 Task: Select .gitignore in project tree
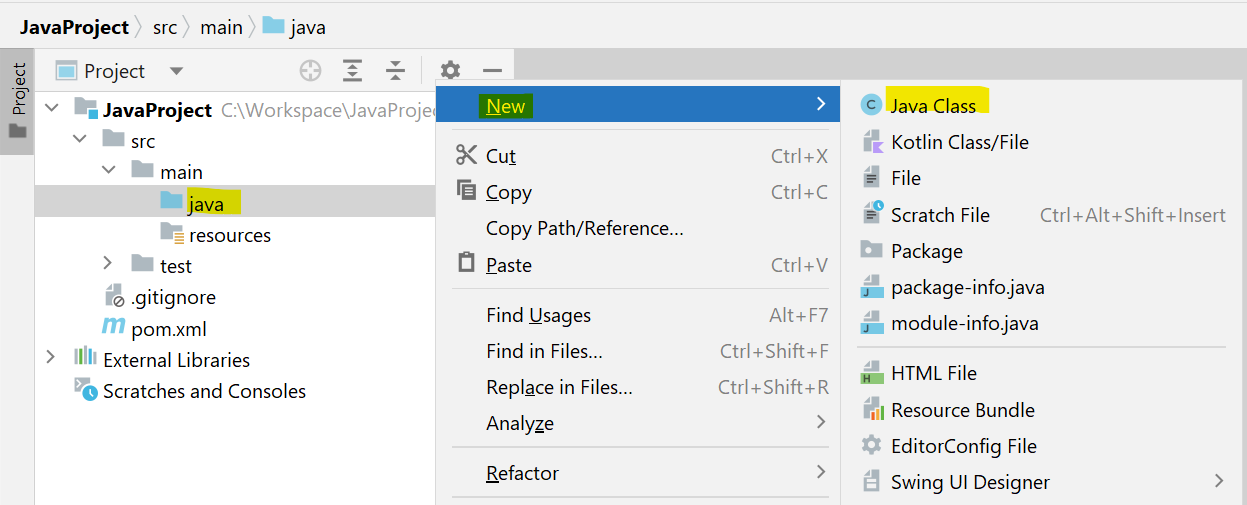point(173,297)
